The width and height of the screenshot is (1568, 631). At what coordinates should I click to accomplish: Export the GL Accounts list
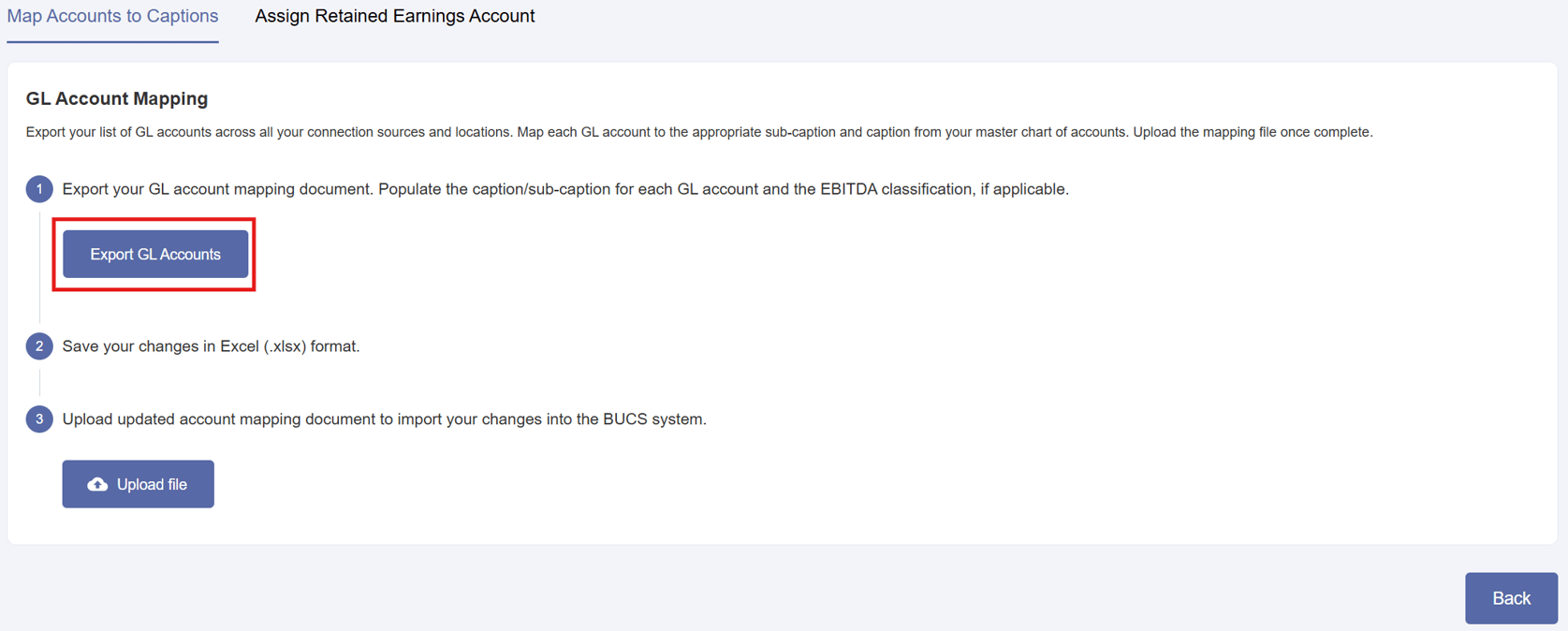[155, 255]
